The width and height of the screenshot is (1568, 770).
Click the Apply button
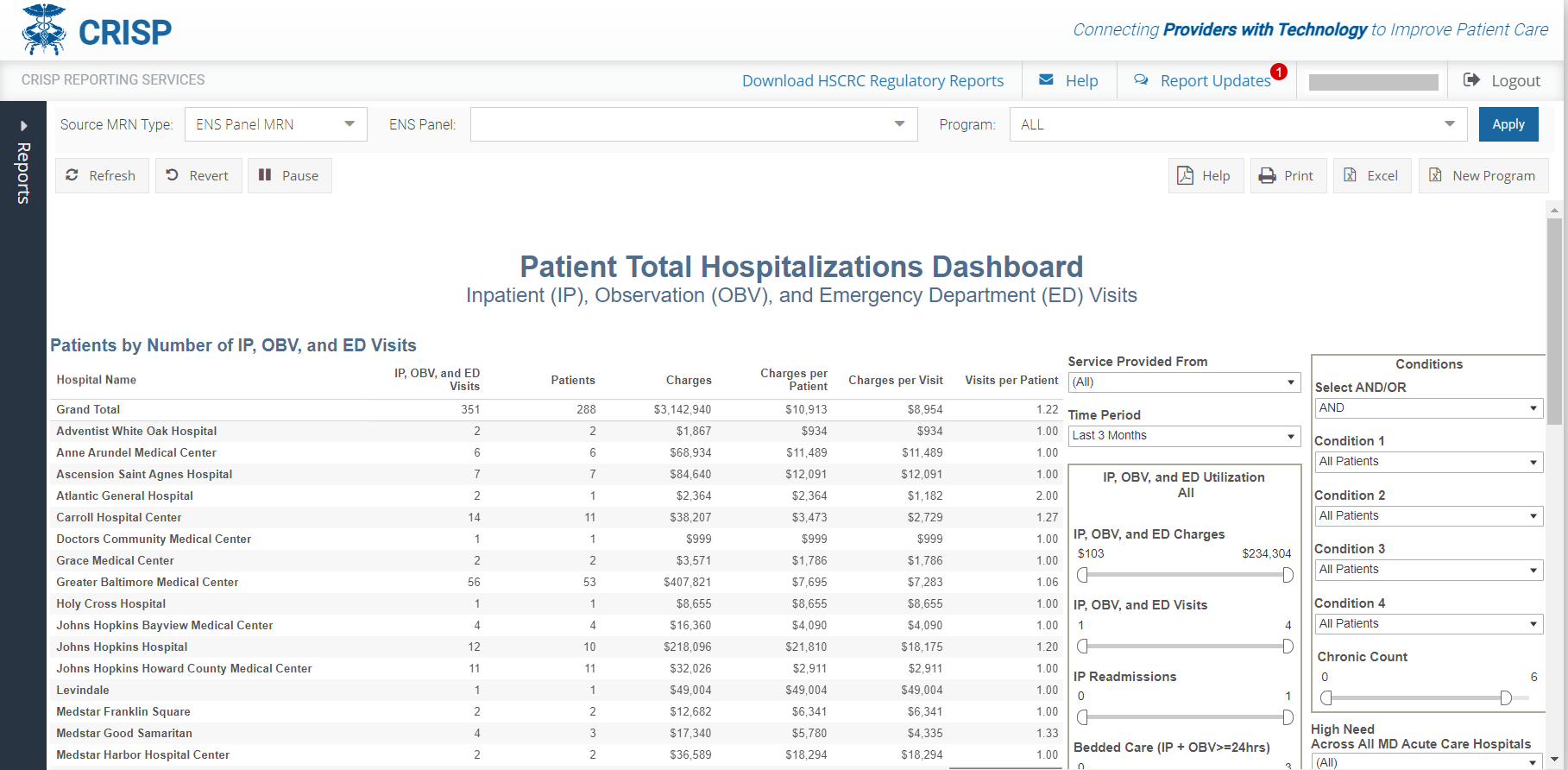point(1508,124)
